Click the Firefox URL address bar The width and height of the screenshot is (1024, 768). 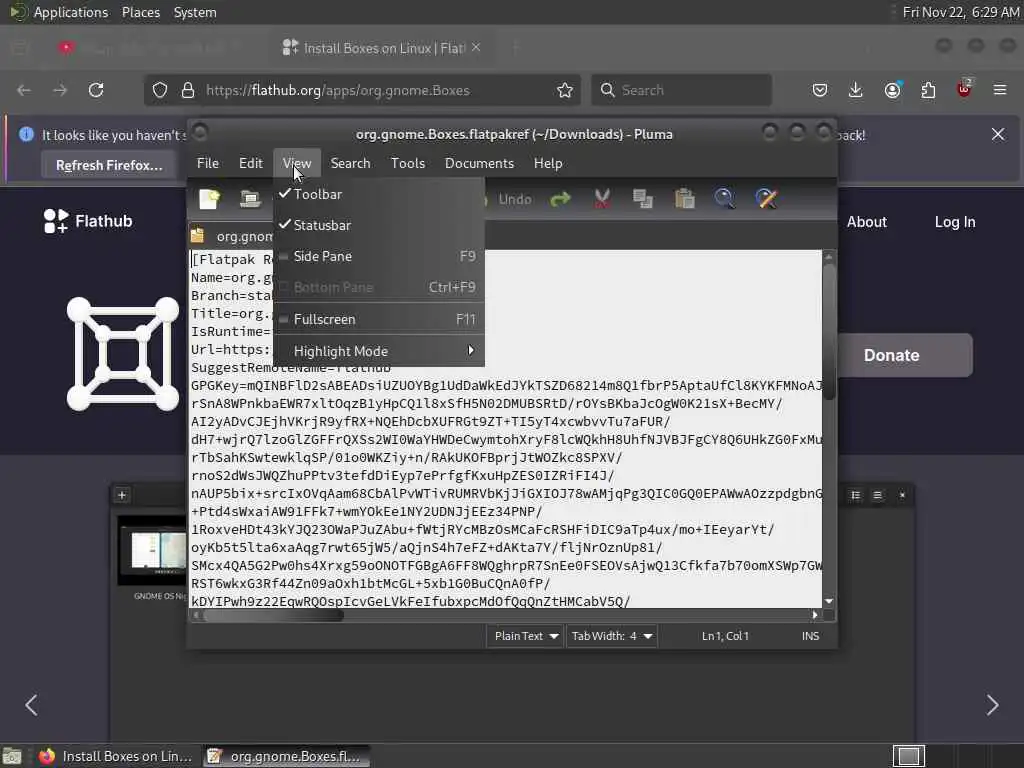click(x=362, y=90)
